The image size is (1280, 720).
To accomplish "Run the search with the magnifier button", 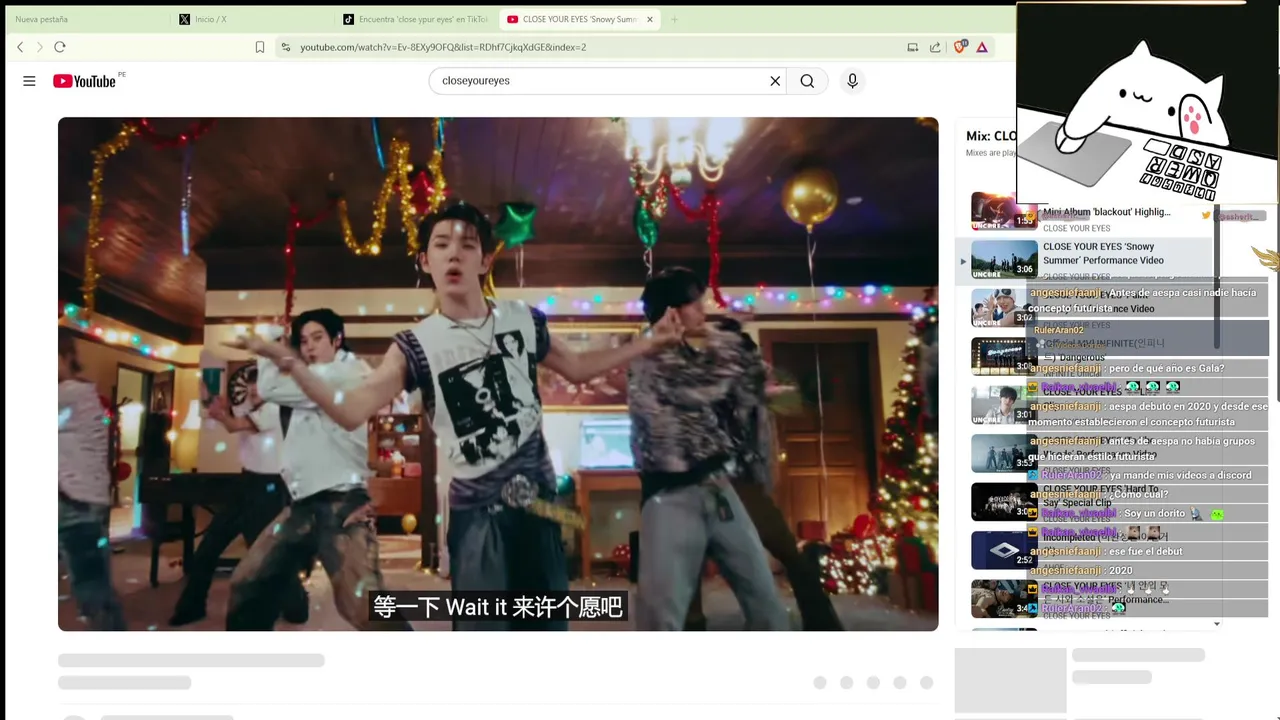I will click(x=807, y=81).
